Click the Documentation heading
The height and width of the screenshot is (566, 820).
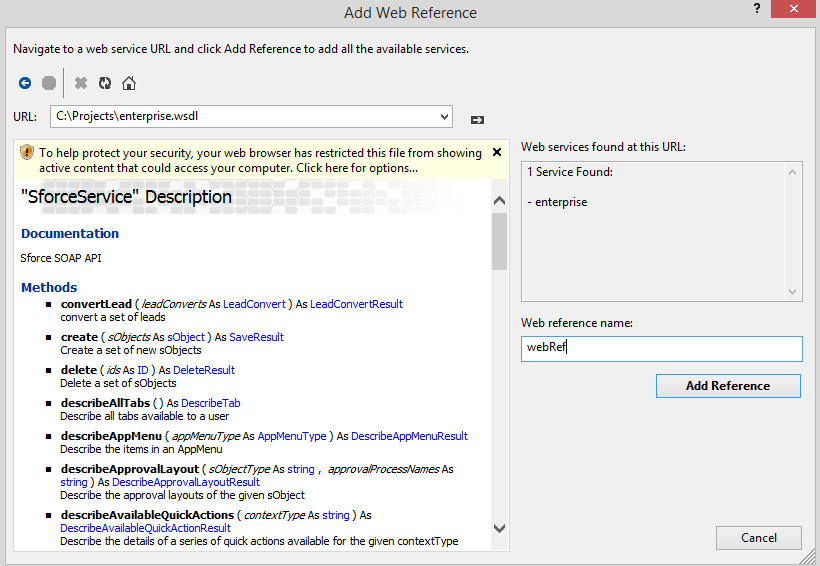tap(70, 233)
